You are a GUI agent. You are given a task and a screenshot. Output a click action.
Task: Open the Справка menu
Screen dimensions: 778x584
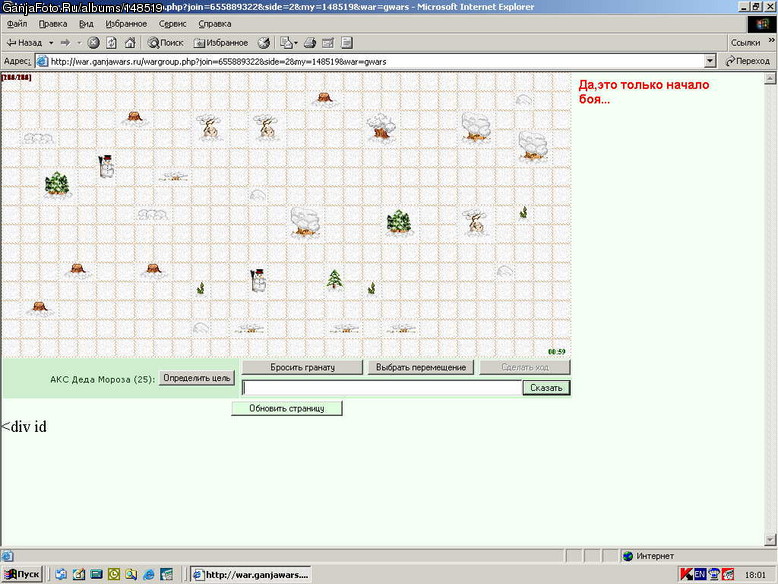click(x=214, y=24)
